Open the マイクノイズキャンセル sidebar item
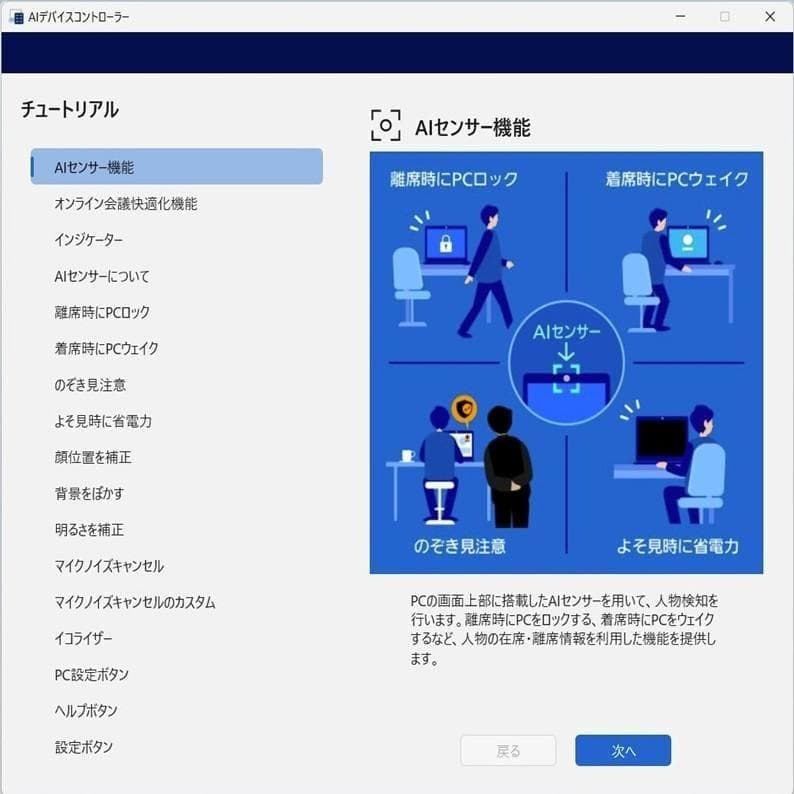794x794 pixels. (109, 566)
